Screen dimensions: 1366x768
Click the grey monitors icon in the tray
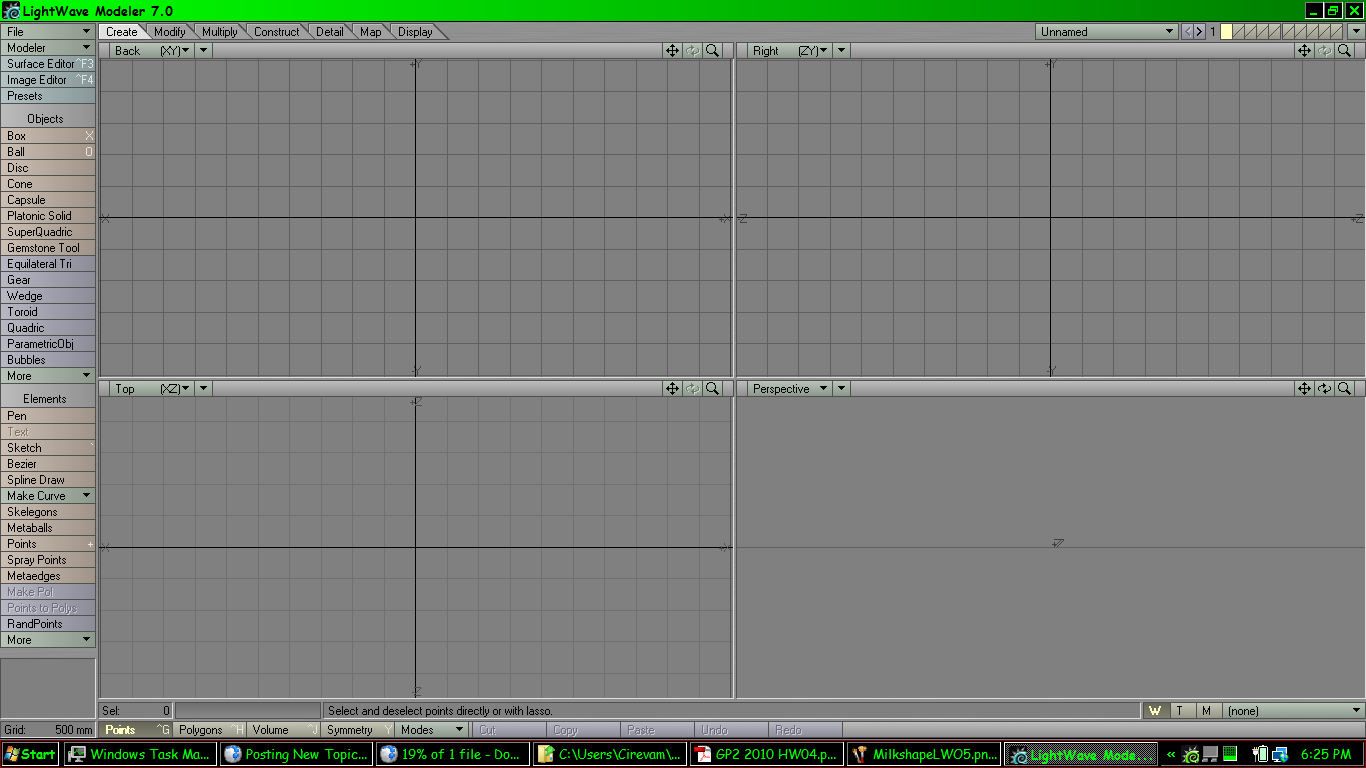[1210, 754]
